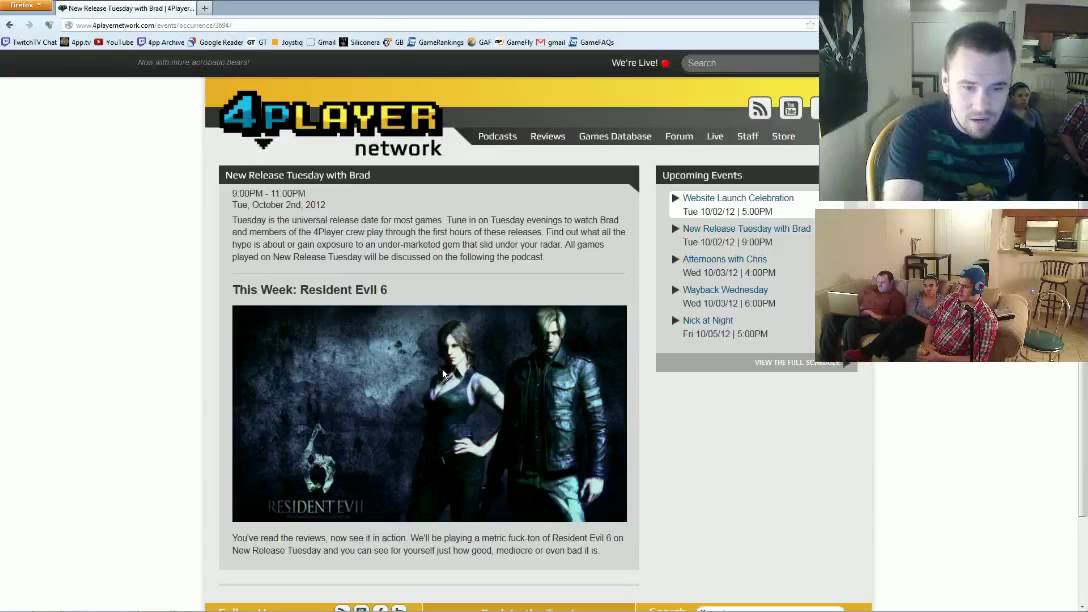
Task: Open the Live menu item
Action: pyautogui.click(x=715, y=137)
